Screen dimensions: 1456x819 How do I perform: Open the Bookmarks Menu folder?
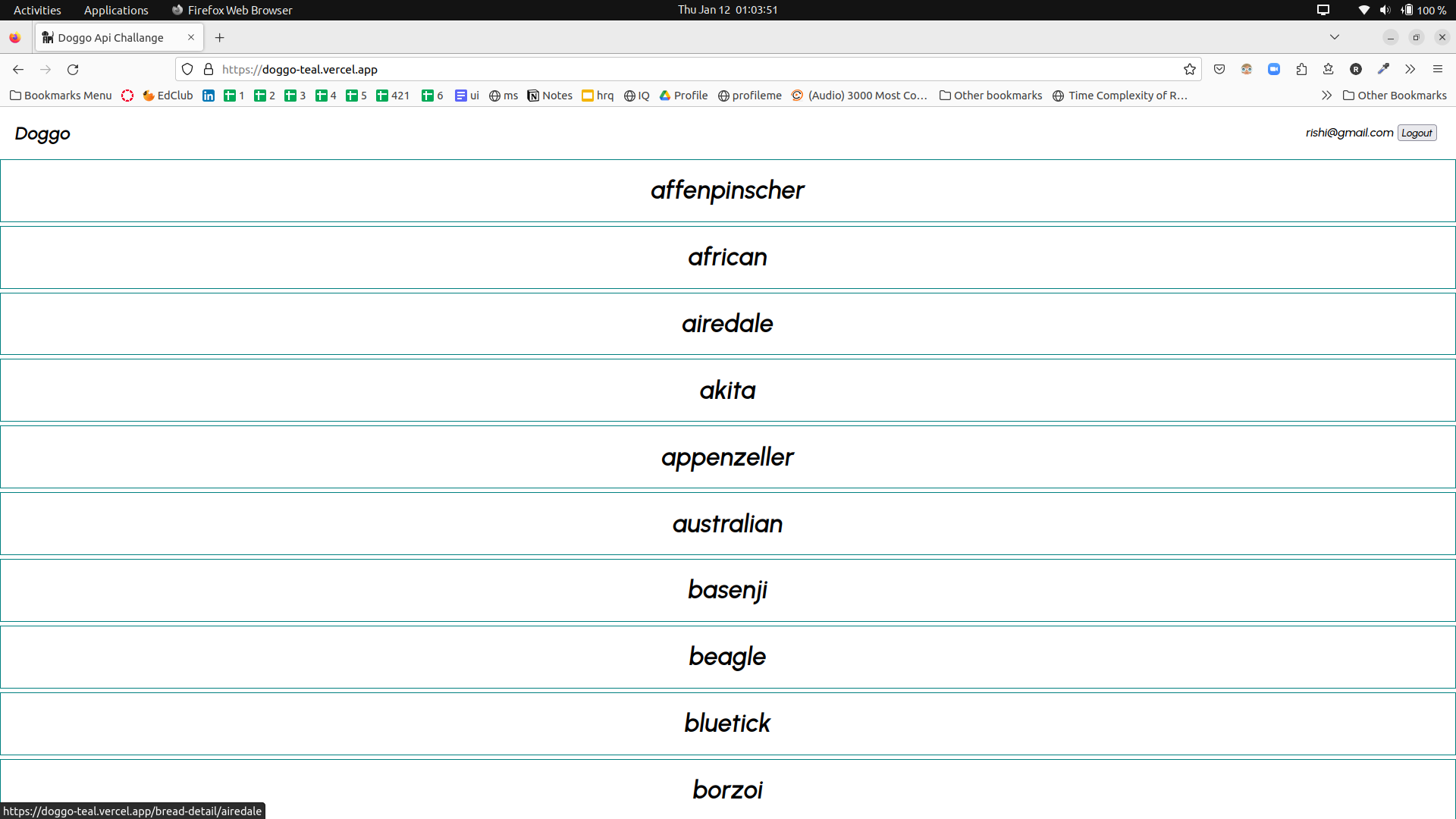click(61, 96)
